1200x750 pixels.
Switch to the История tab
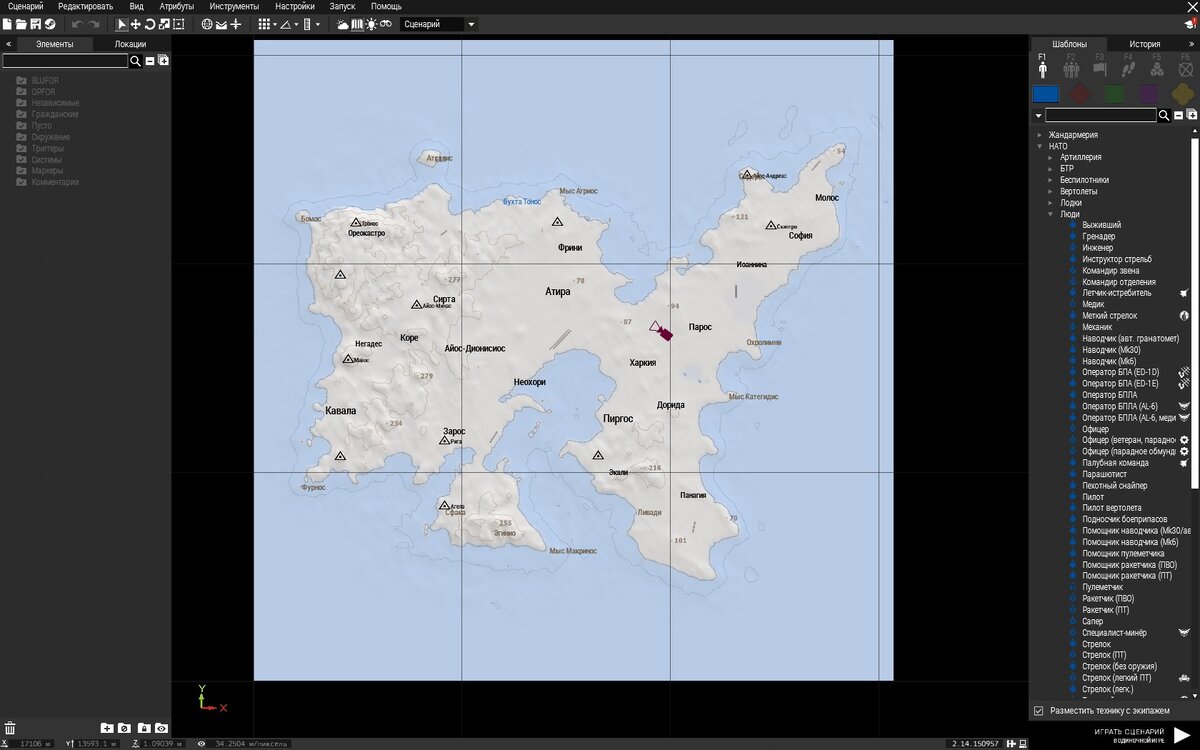tap(1145, 44)
